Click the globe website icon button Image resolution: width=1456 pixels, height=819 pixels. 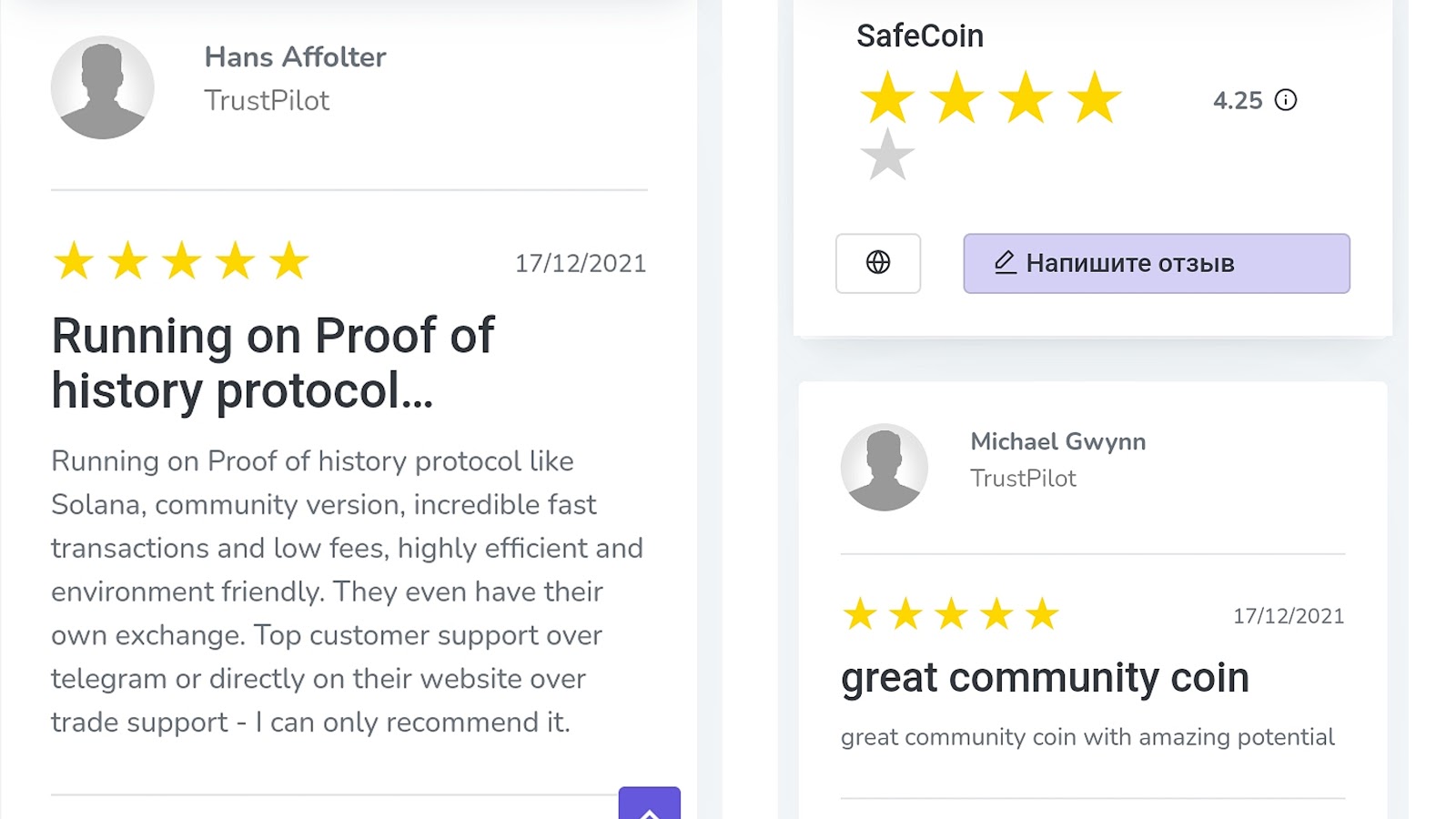click(878, 263)
